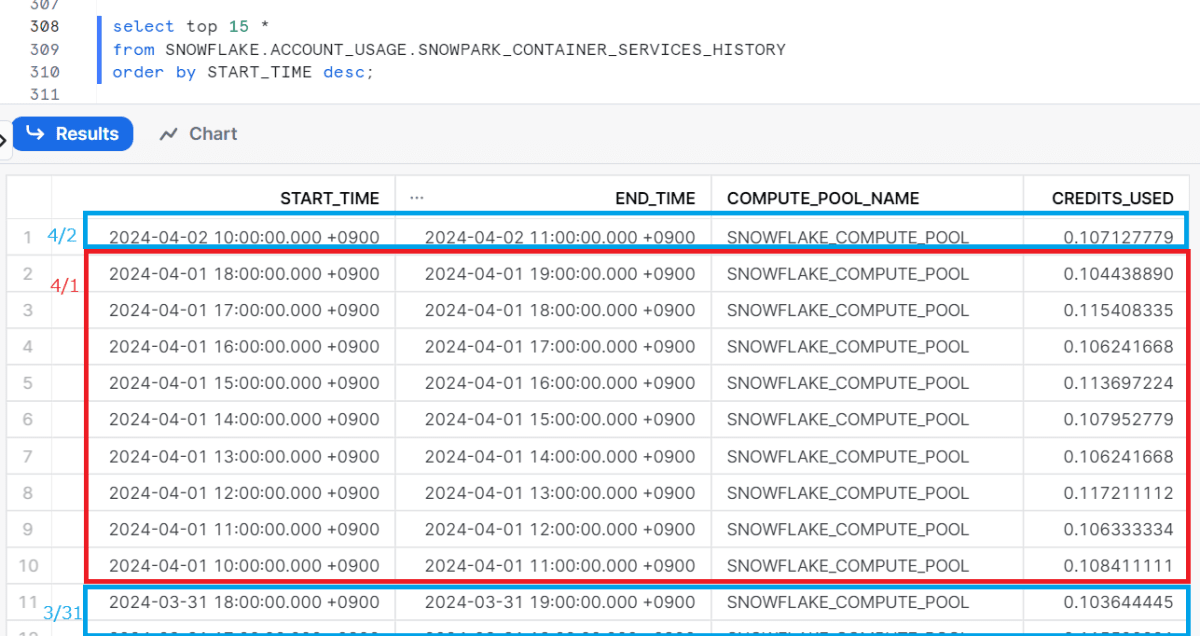
Task: Select END_TIME cell 2024-04-01 14:00:00.000
Action: tap(560, 456)
